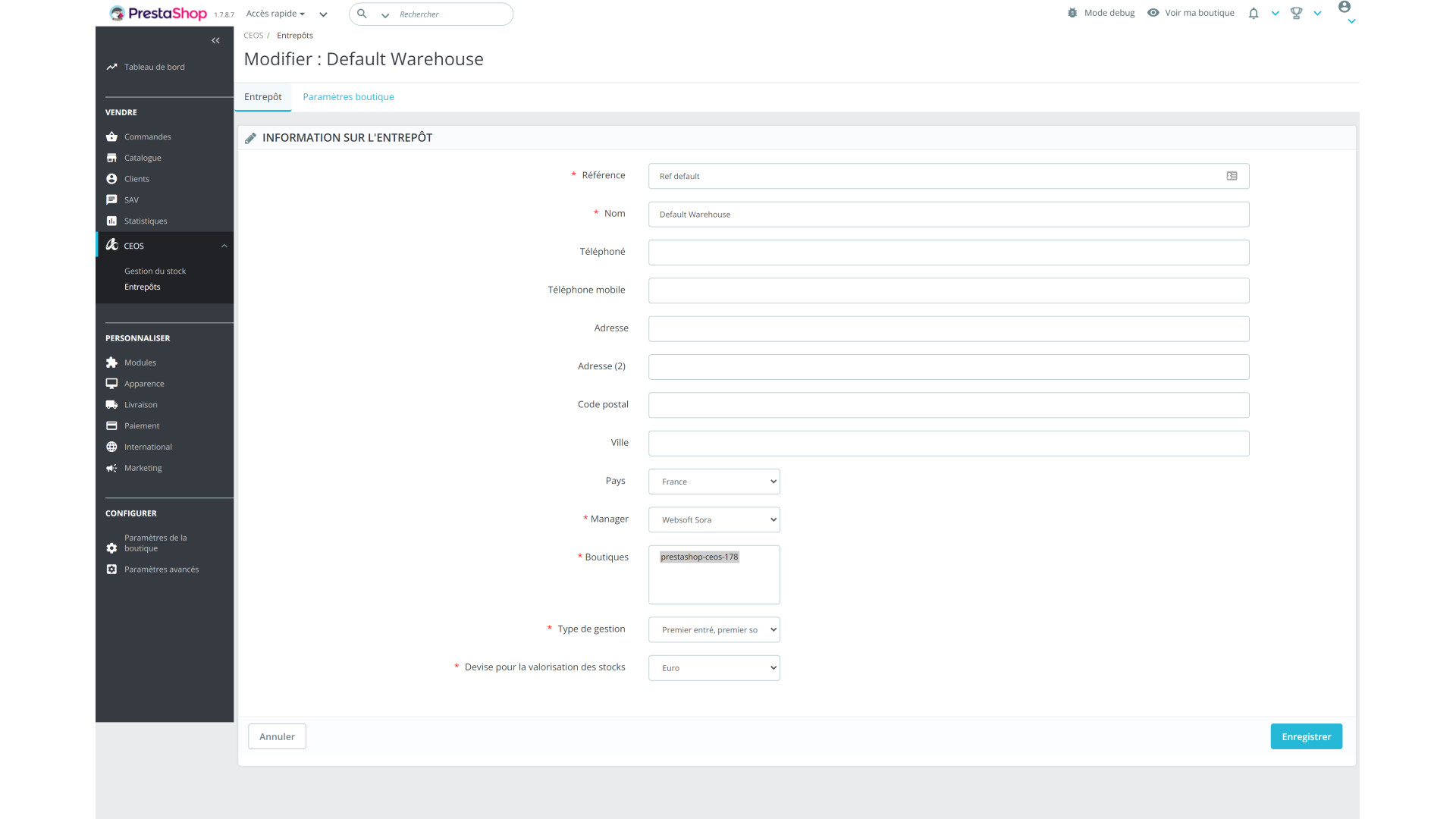Screen dimensions: 1456x819
Task: Click the trophy icon in header
Action: 1296,14
